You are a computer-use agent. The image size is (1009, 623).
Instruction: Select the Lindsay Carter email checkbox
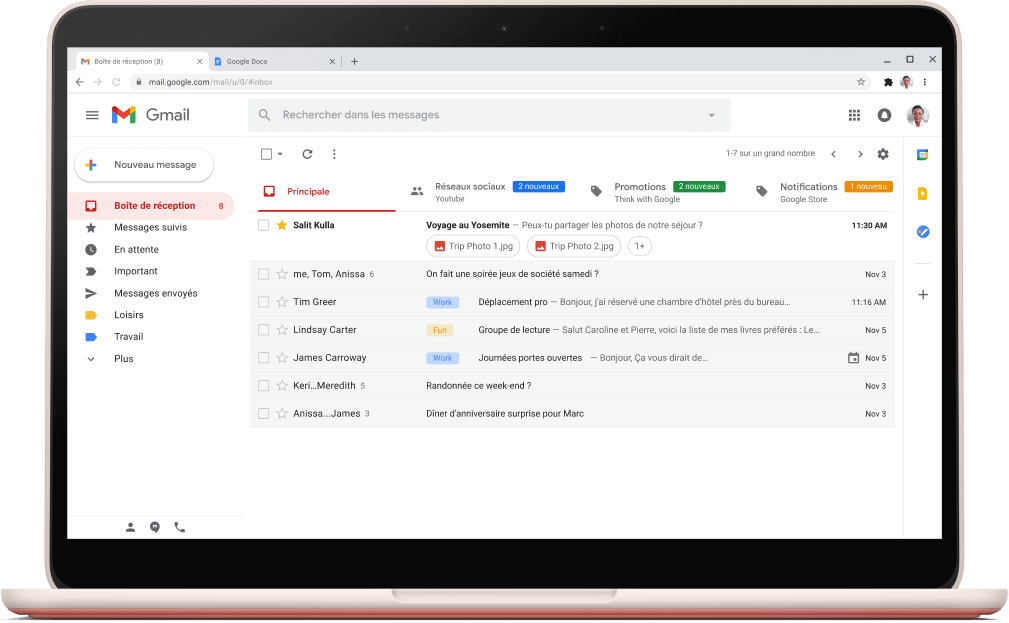(264, 330)
